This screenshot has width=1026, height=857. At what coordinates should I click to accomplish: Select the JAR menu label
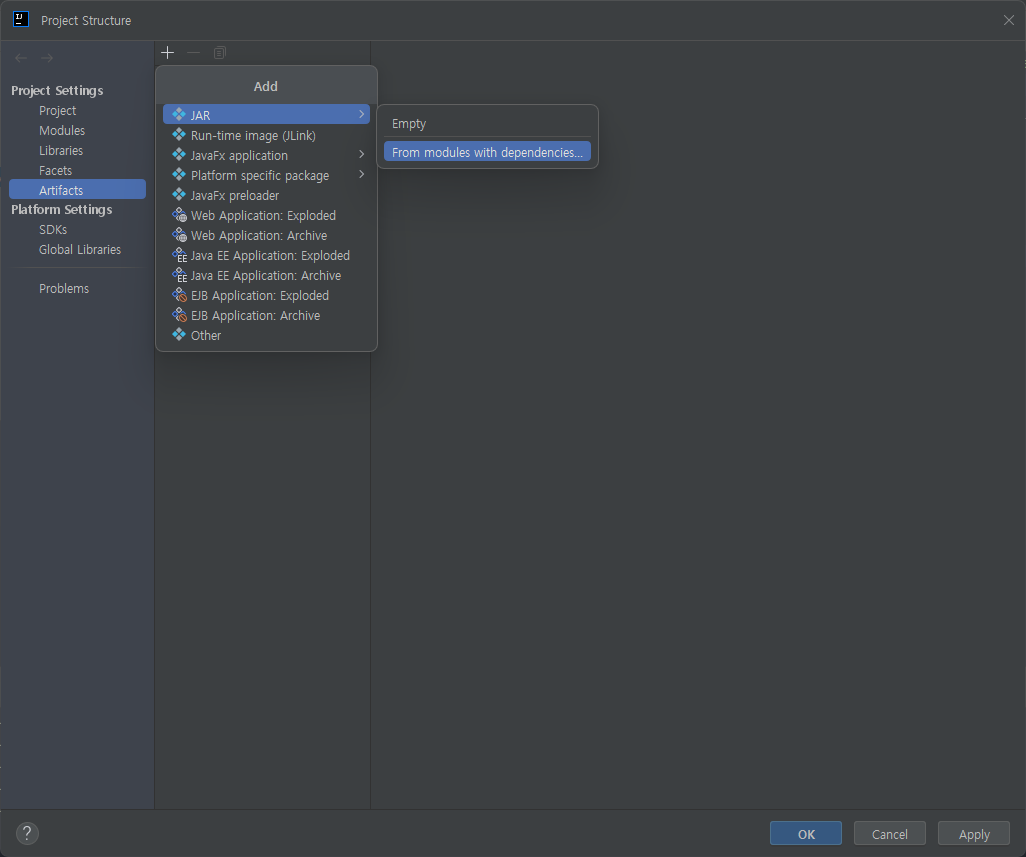pyautogui.click(x=200, y=115)
